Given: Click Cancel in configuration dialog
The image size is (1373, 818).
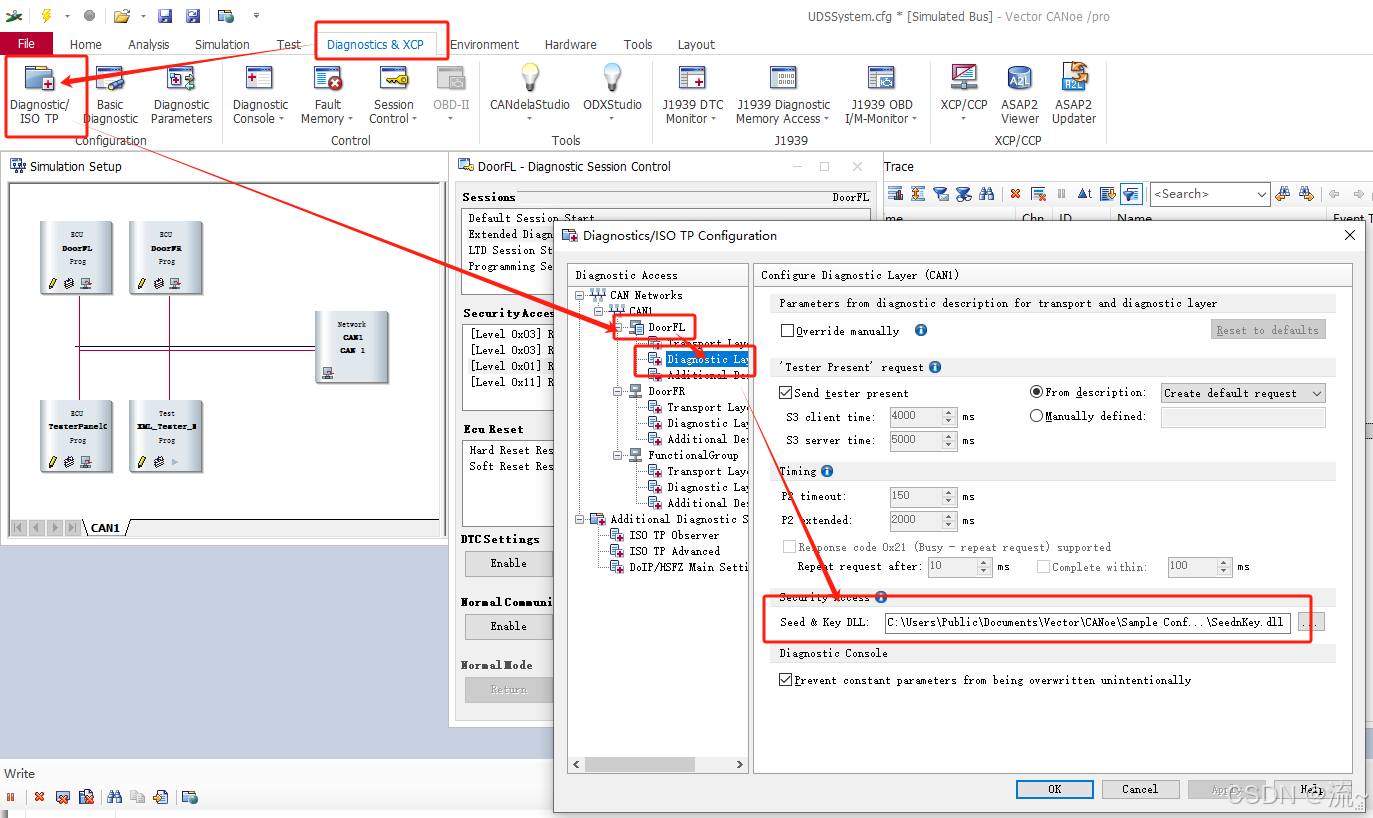Looking at the screenshot, I should coord(1139,789).
